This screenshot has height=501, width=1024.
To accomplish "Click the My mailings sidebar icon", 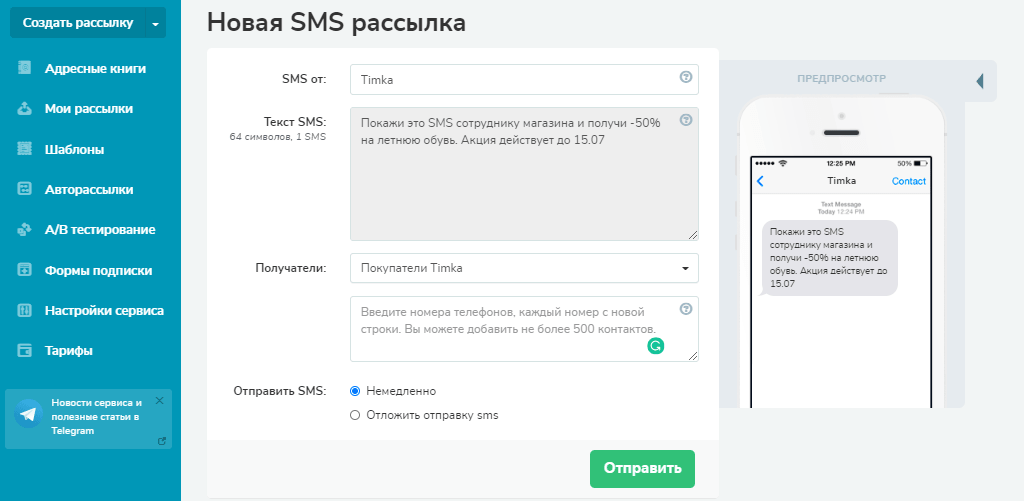I will 25,109.
